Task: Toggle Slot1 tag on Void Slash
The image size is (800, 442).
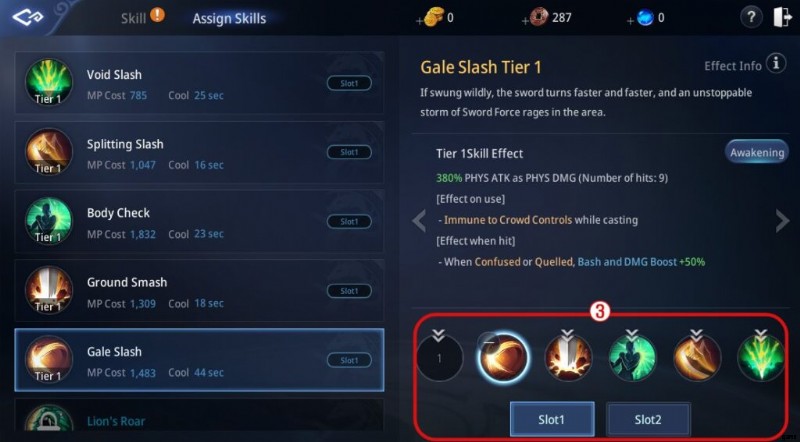Action: [349, 83]
